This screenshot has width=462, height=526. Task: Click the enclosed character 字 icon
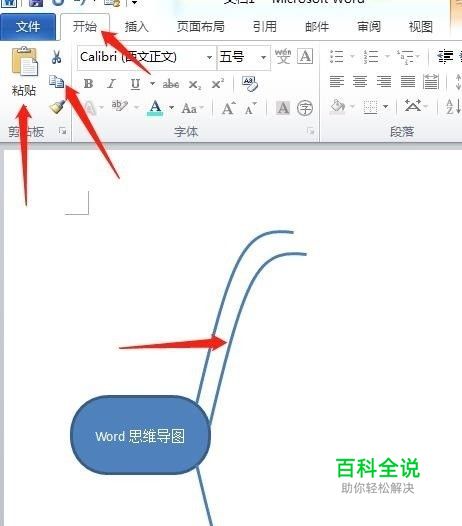[x=305, y=108]
